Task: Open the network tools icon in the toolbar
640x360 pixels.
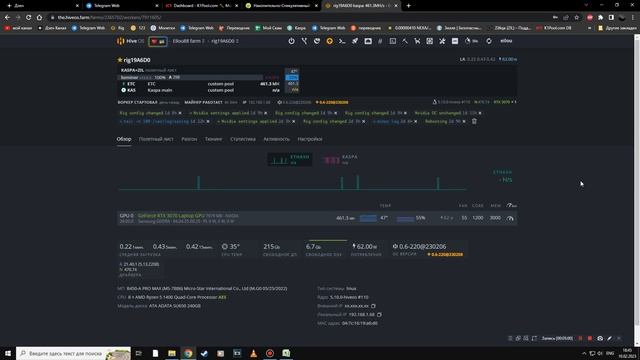Action: coord(304,41)
